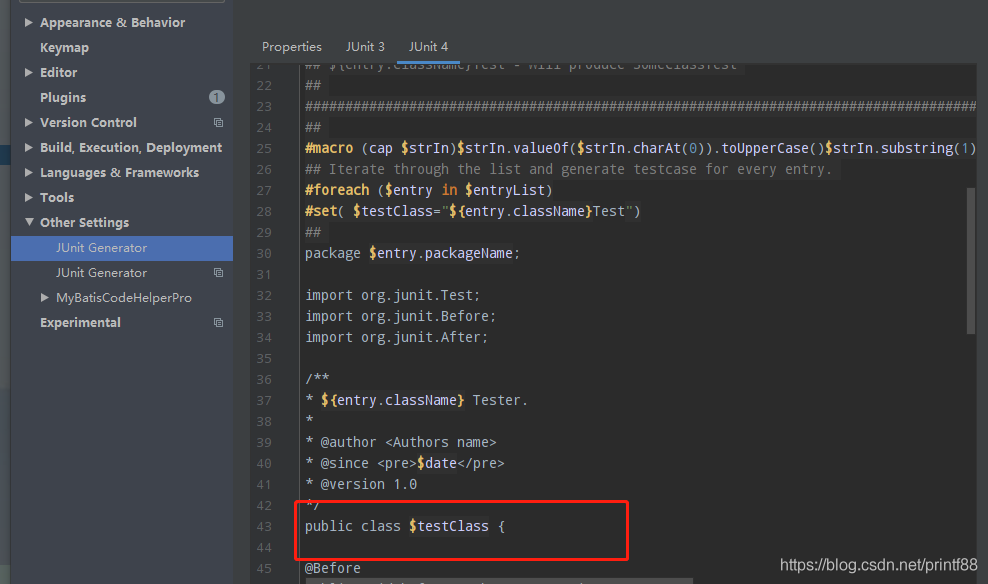This screenshot has height=584, width=988.
Task: Click the project-scope icon beside Experimental
Action: 218,323
